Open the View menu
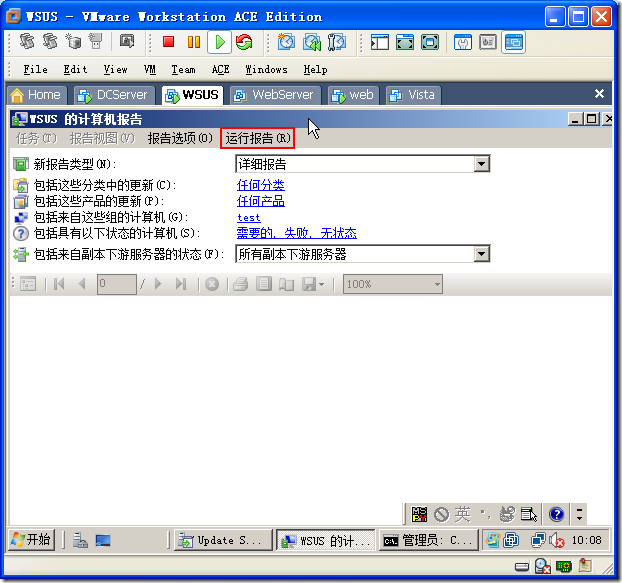Image resolution: width=622 pixels, height=583 pixels. [115, 70]
